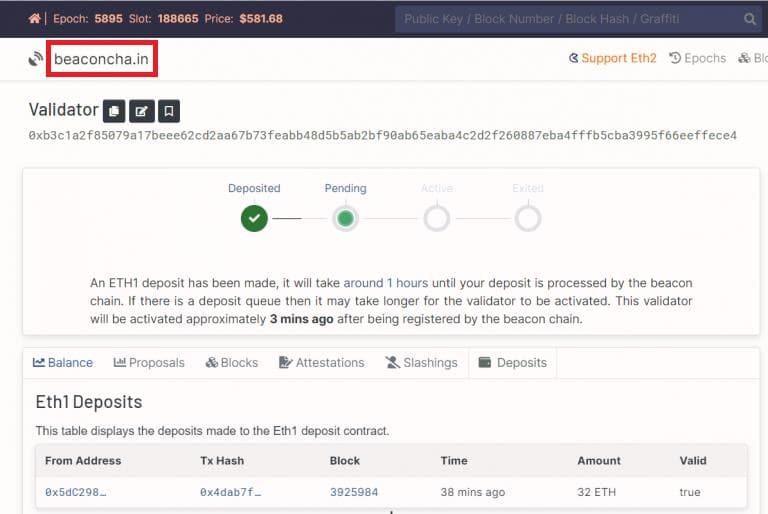The image size is (768, 514).
Task: Go to home via house icon
Action: point(34,19)
